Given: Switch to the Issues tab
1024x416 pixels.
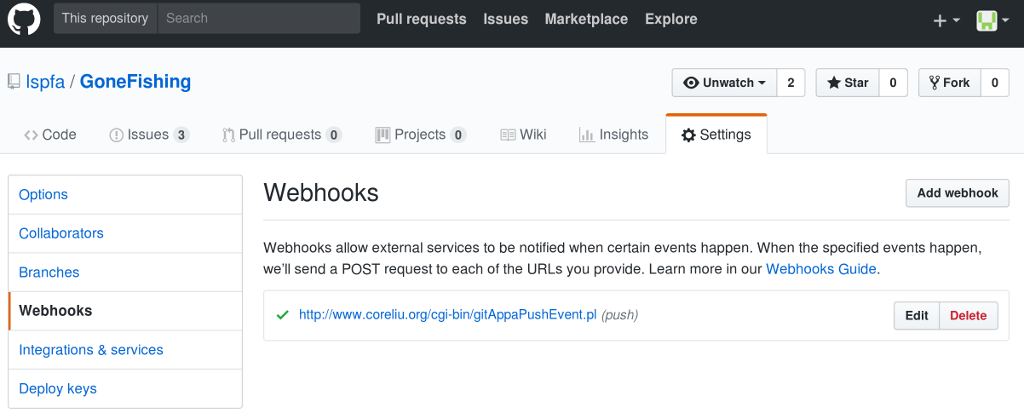Looking at the screenshot, I should click(x=149, y=135).
